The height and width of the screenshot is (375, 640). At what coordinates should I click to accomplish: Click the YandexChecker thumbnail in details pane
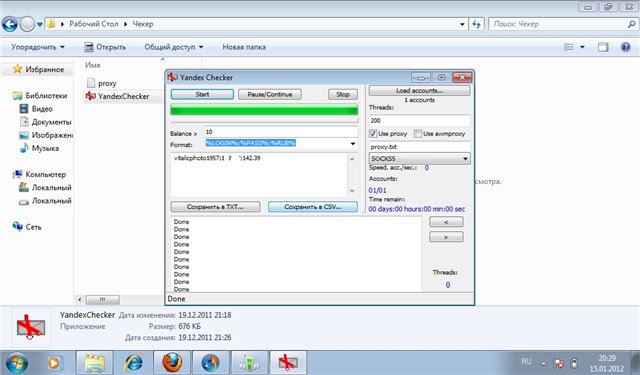point(31,327)
